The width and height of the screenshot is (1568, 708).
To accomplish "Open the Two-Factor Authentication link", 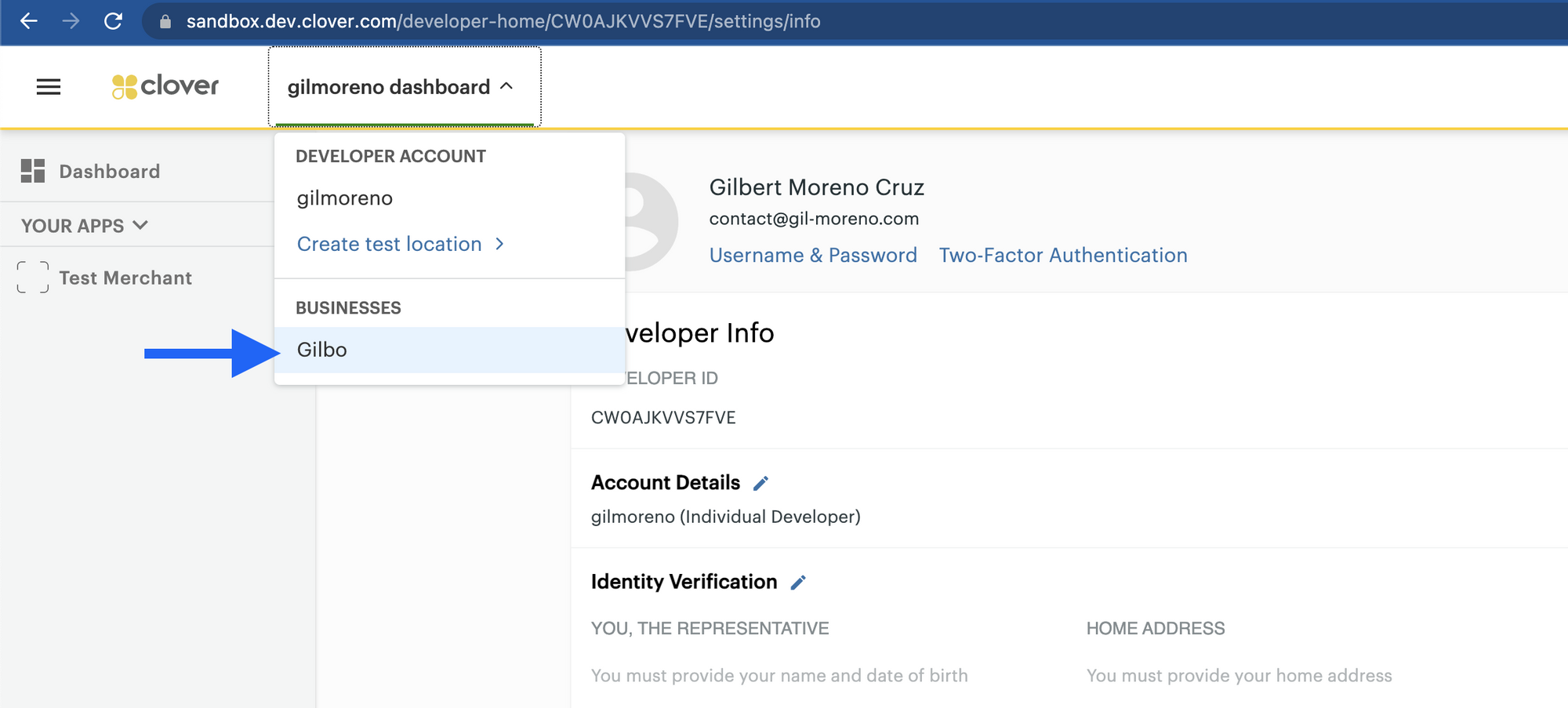I will pyautogui.click(x=1063, y=256).
